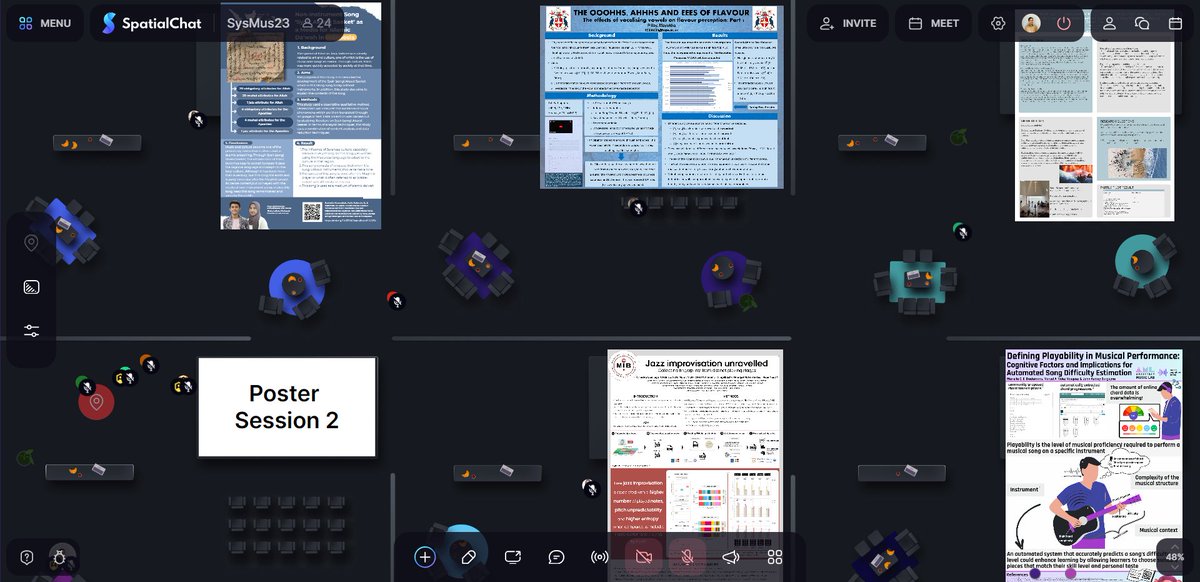Open the help question mark icon

(x=27, y=557)
